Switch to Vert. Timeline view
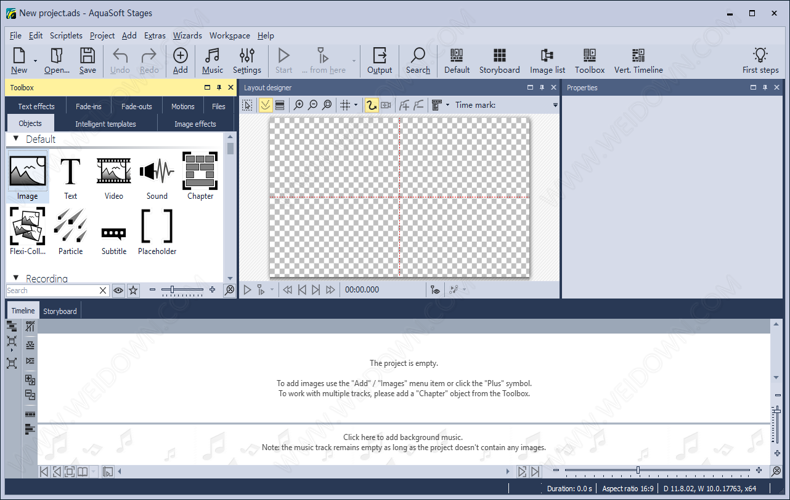This screenshot has width=790, height=500. (x=638, y=60)
